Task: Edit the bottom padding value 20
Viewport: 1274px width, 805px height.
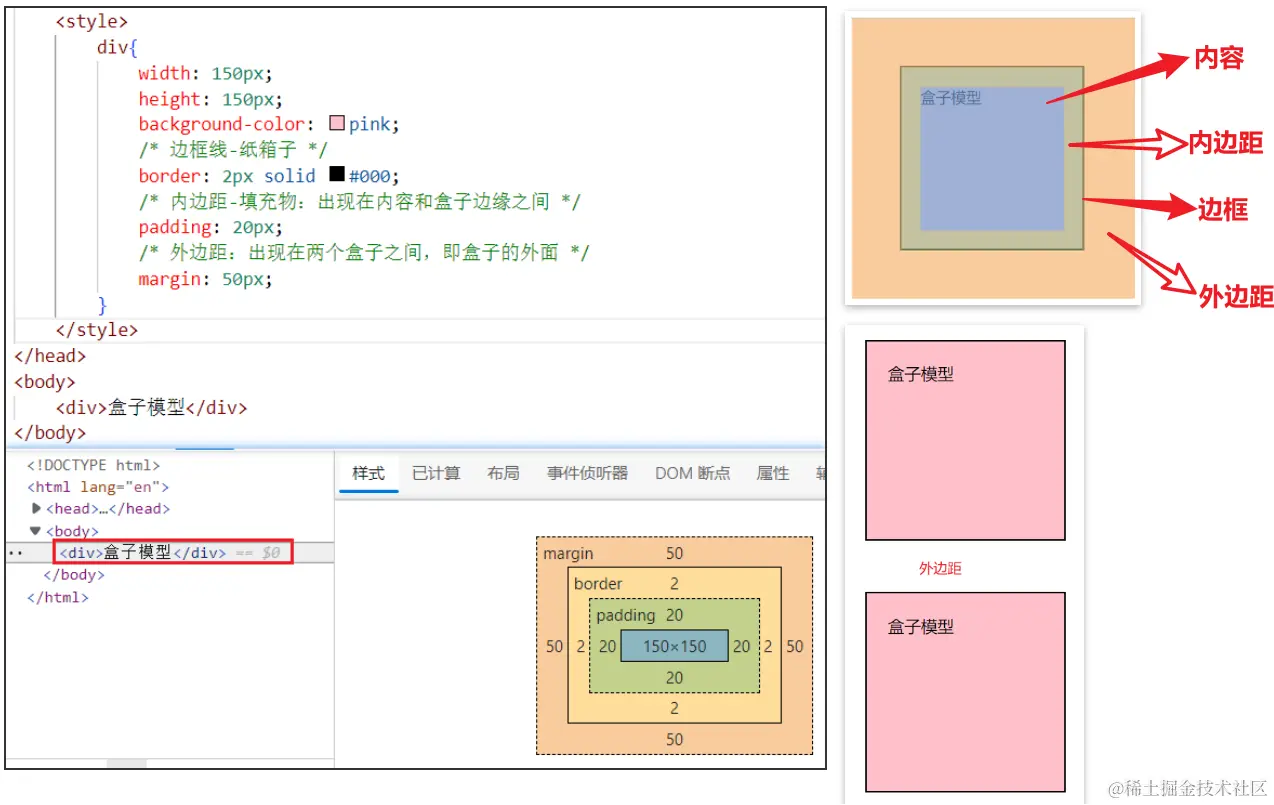Action: coord(674,677)
